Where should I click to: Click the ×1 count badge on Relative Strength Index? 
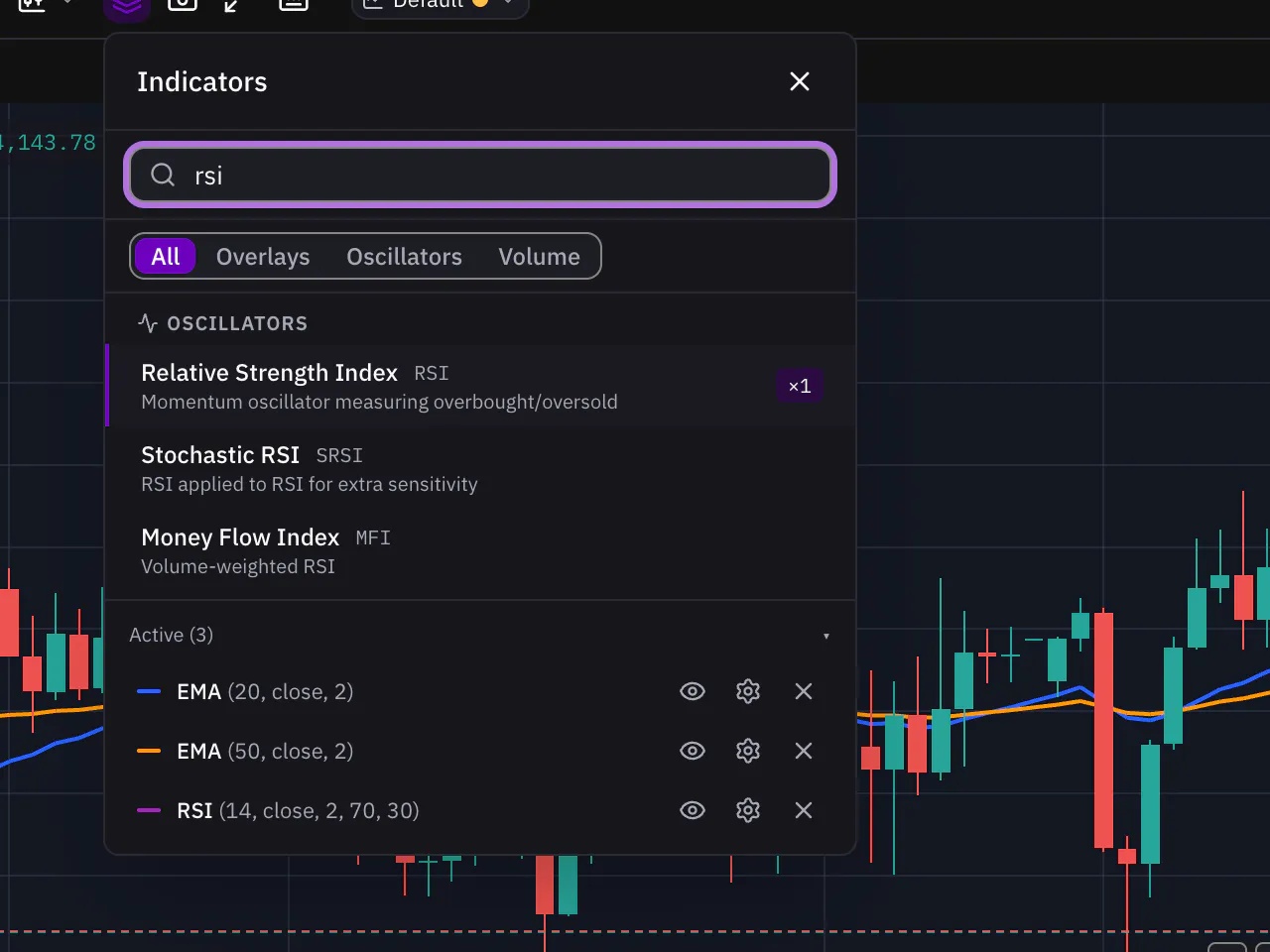click(800, 386)
